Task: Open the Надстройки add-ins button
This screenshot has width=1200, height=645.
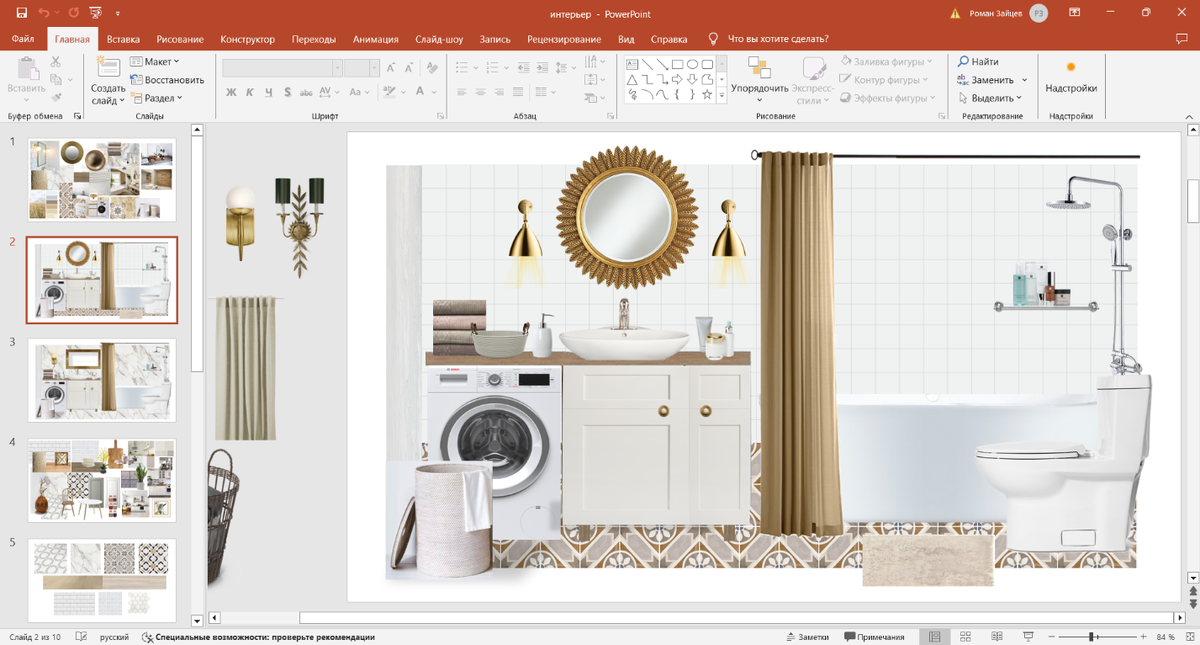Action: tap(1071, 77)
